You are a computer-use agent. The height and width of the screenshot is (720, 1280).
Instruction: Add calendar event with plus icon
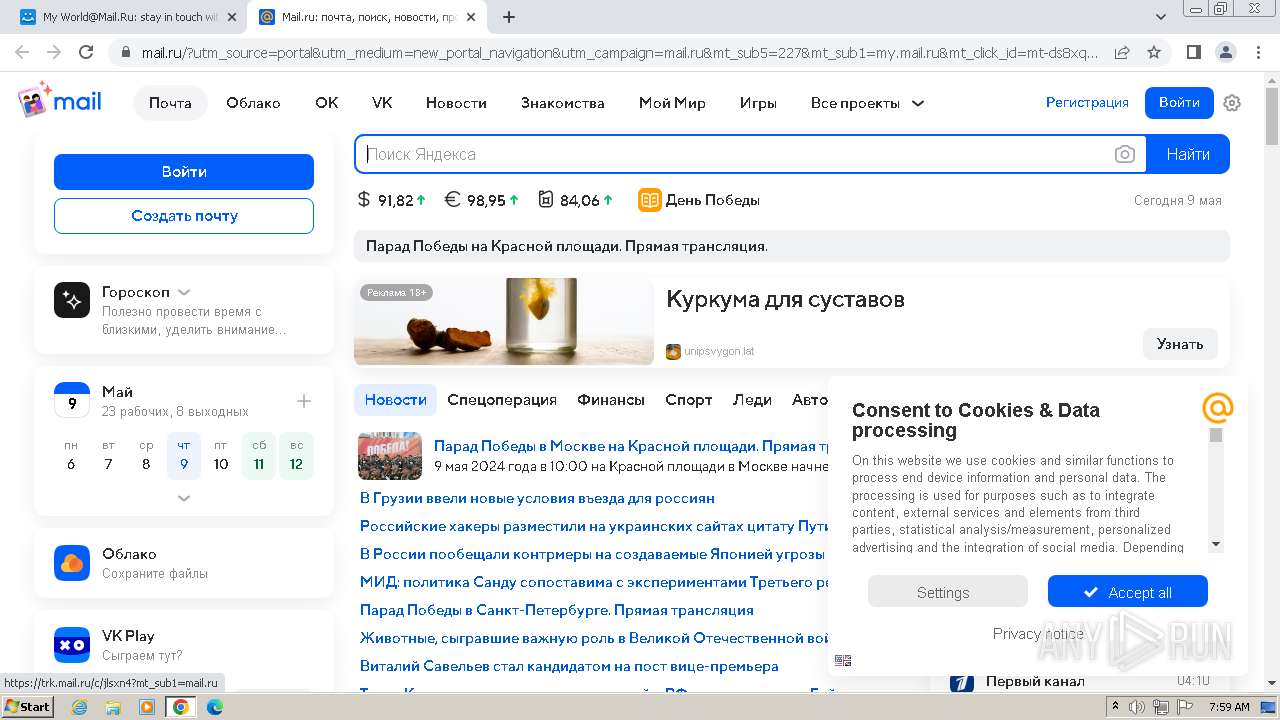coord(304,401)
